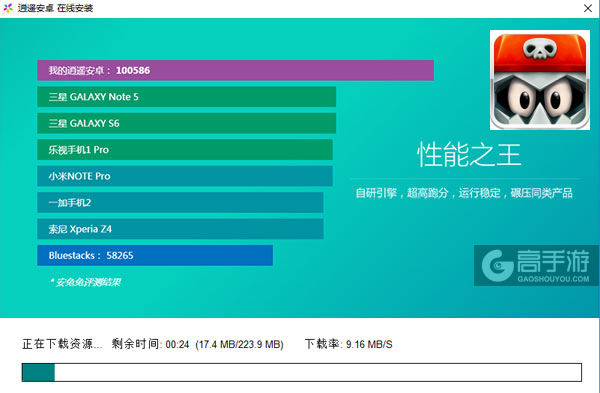Click the 17.4 MB/223.9 MB size text
The height and width of the screenshot is (393, 600).
[240, 344]
